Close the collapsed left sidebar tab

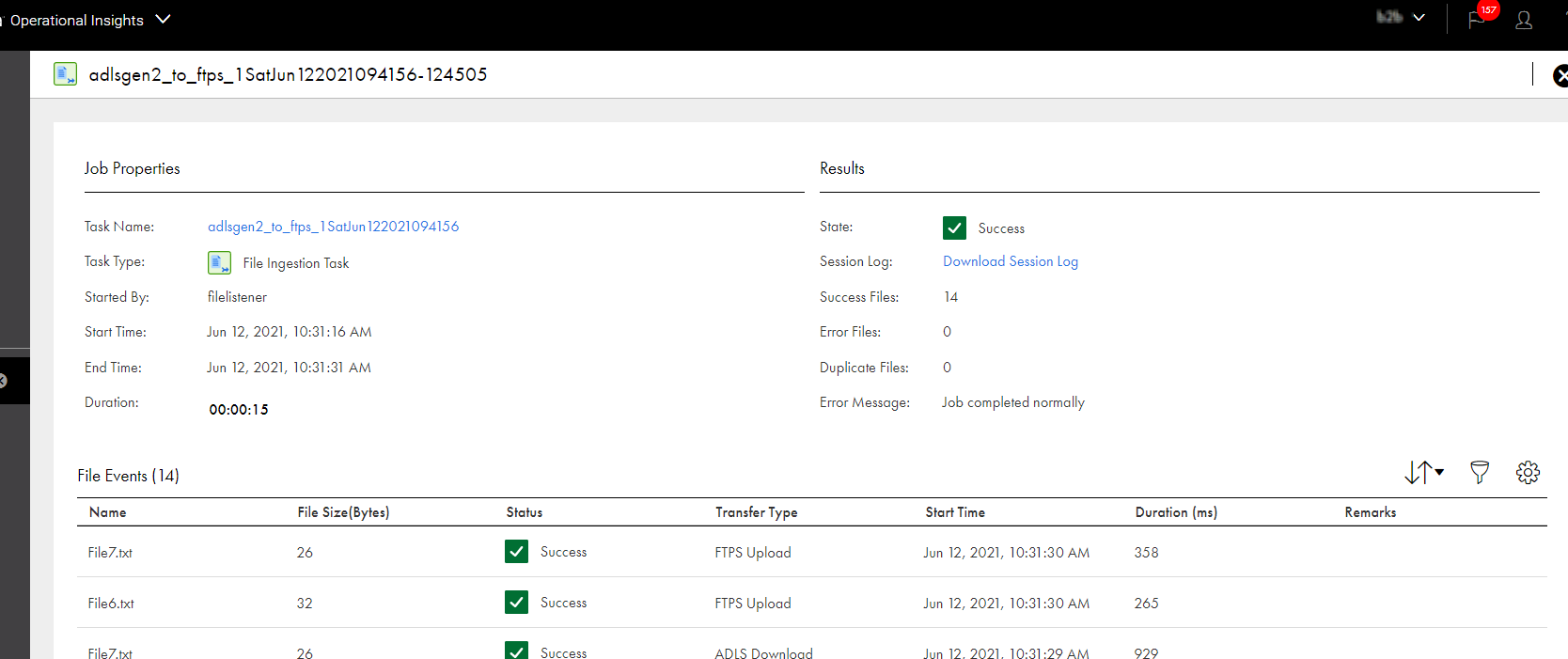coord(3,381)
